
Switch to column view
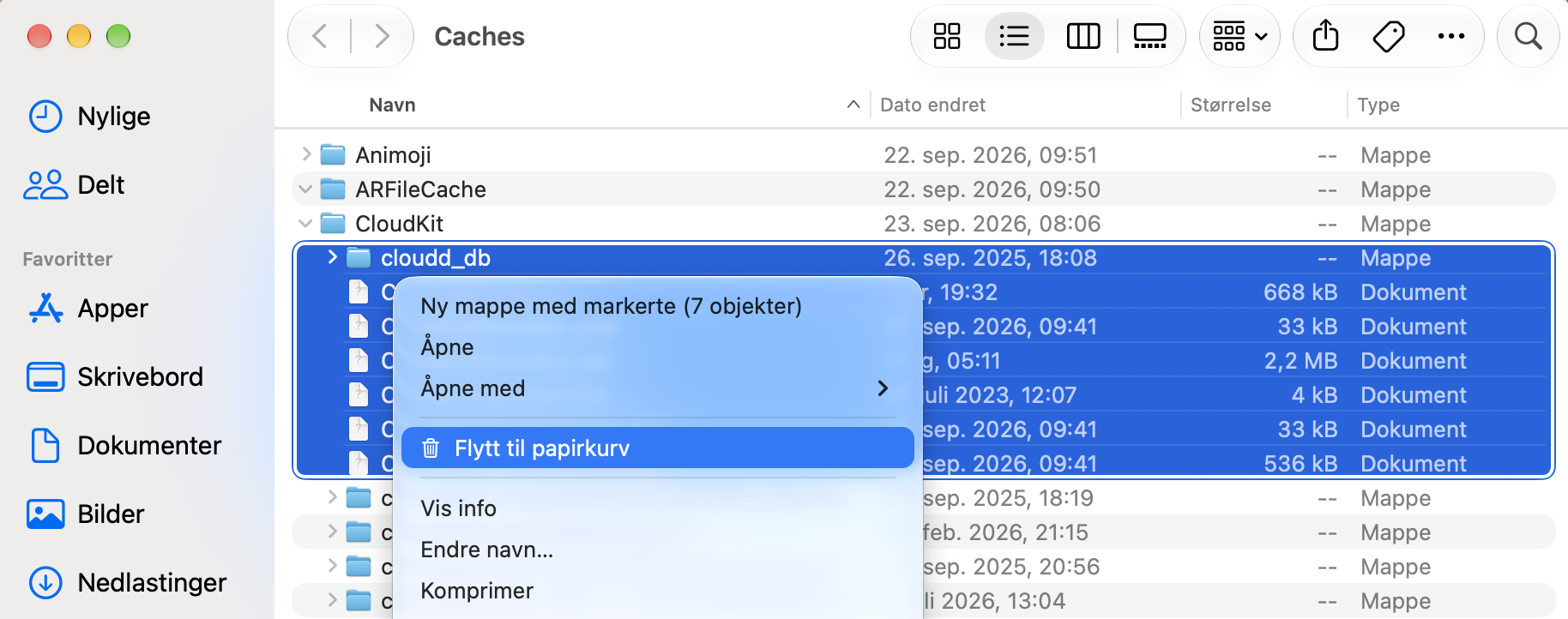tap(1083, 36)
